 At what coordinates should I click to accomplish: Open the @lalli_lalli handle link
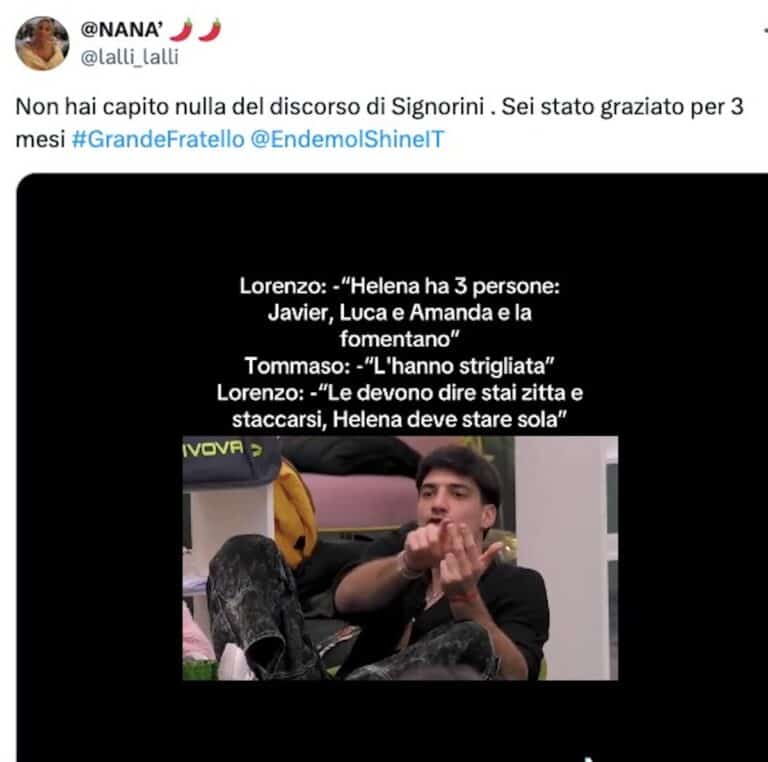129,57
